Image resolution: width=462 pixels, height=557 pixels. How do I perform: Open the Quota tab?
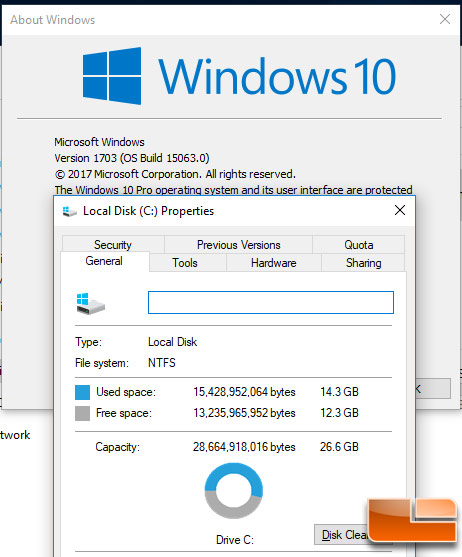(x=358, y=244)
